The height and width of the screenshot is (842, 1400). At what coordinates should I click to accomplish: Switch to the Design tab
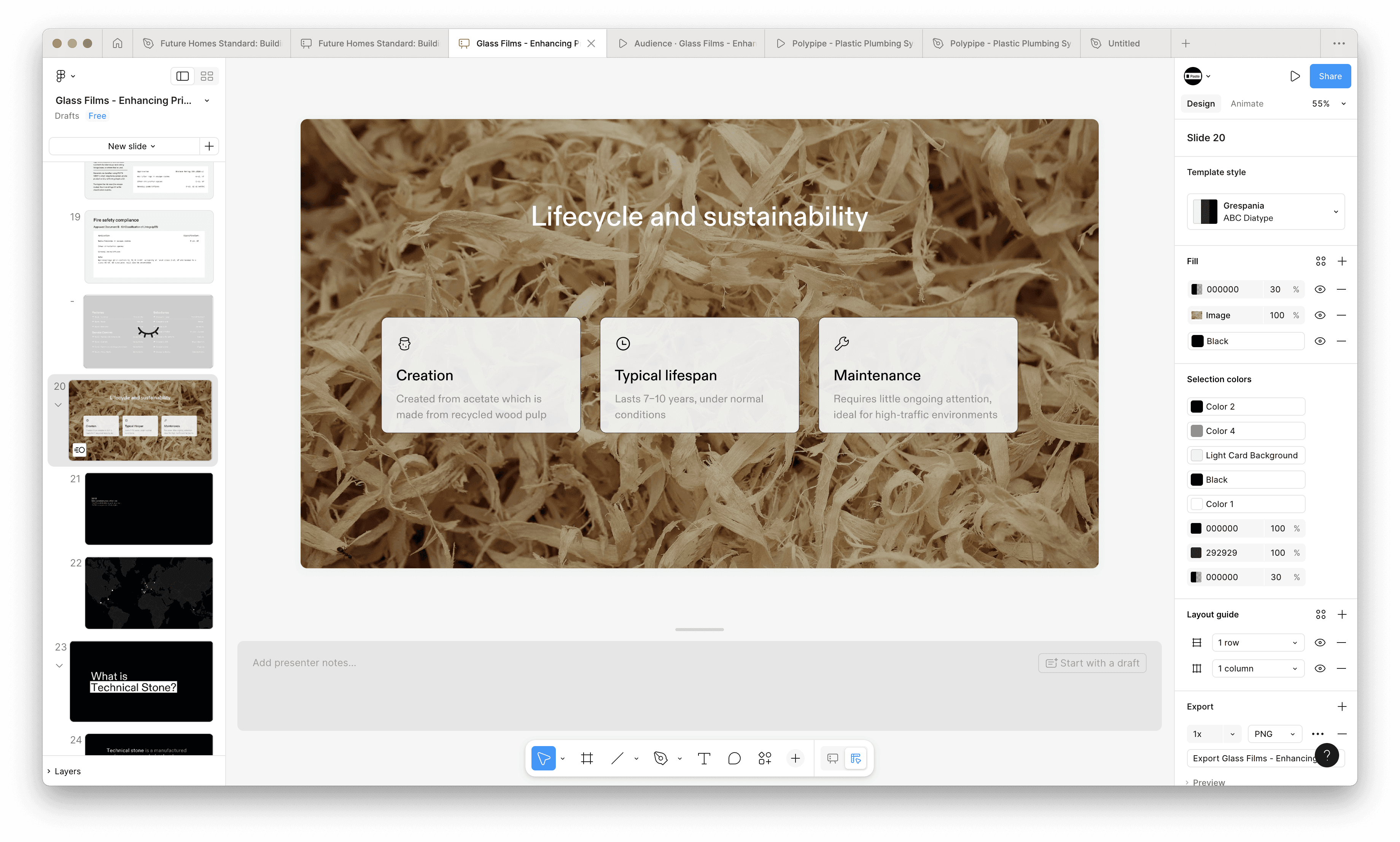1200,104
